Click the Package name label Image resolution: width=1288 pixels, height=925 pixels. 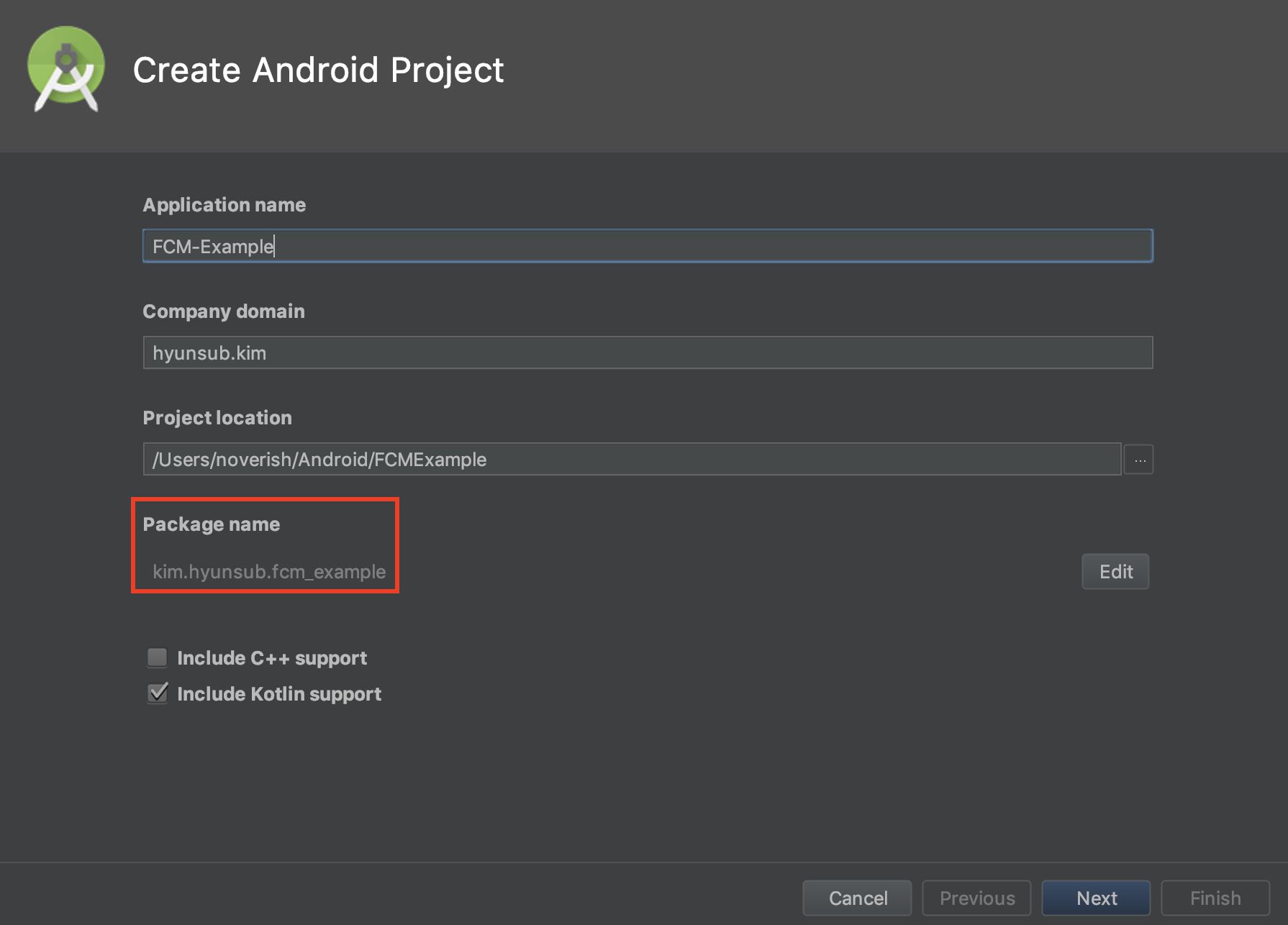click(x=211, y=524)
